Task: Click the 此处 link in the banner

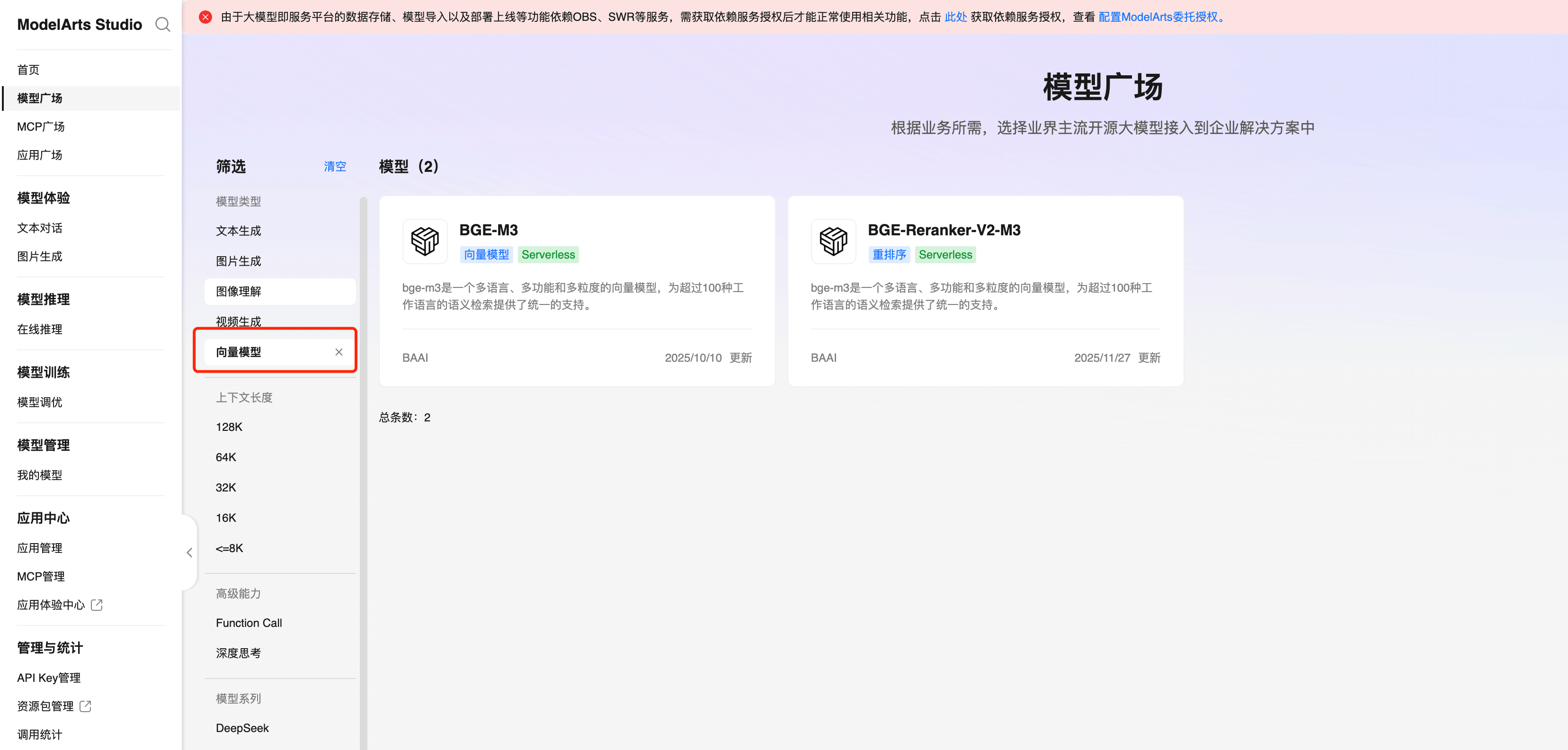Action: pos(956,17)
